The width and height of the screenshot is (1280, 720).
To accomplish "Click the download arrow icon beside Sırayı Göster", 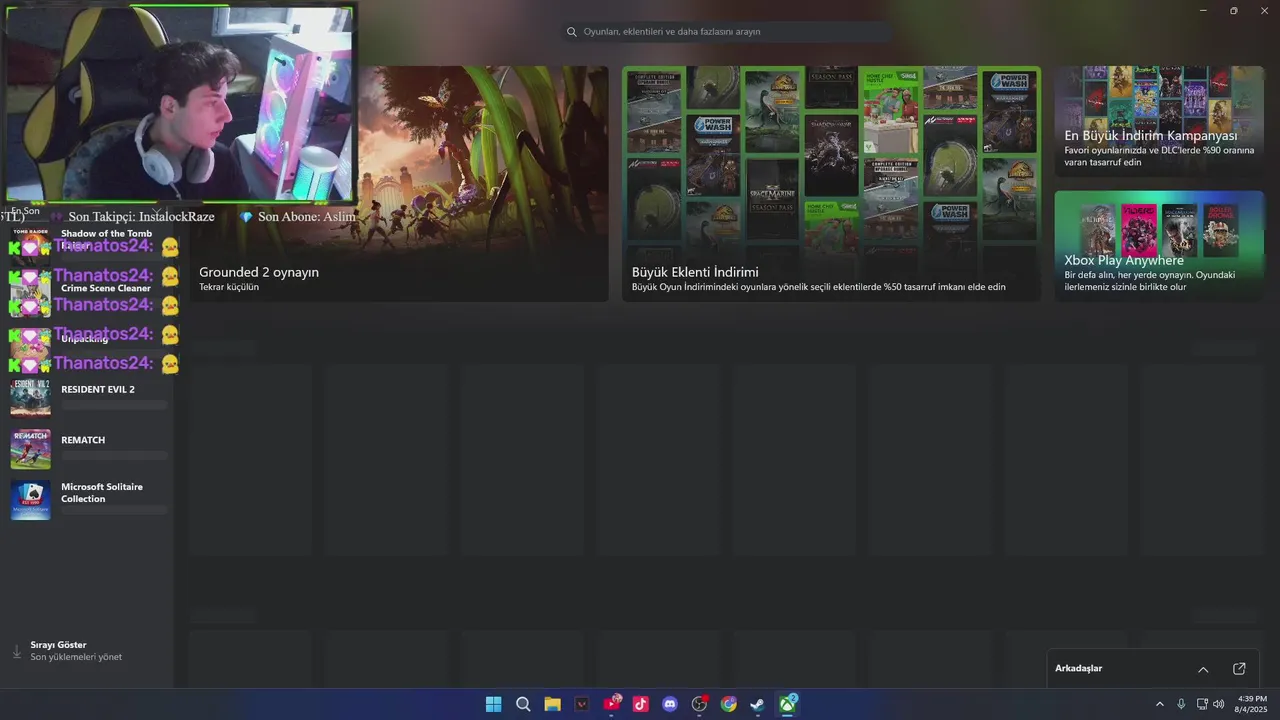I will 16,651.
